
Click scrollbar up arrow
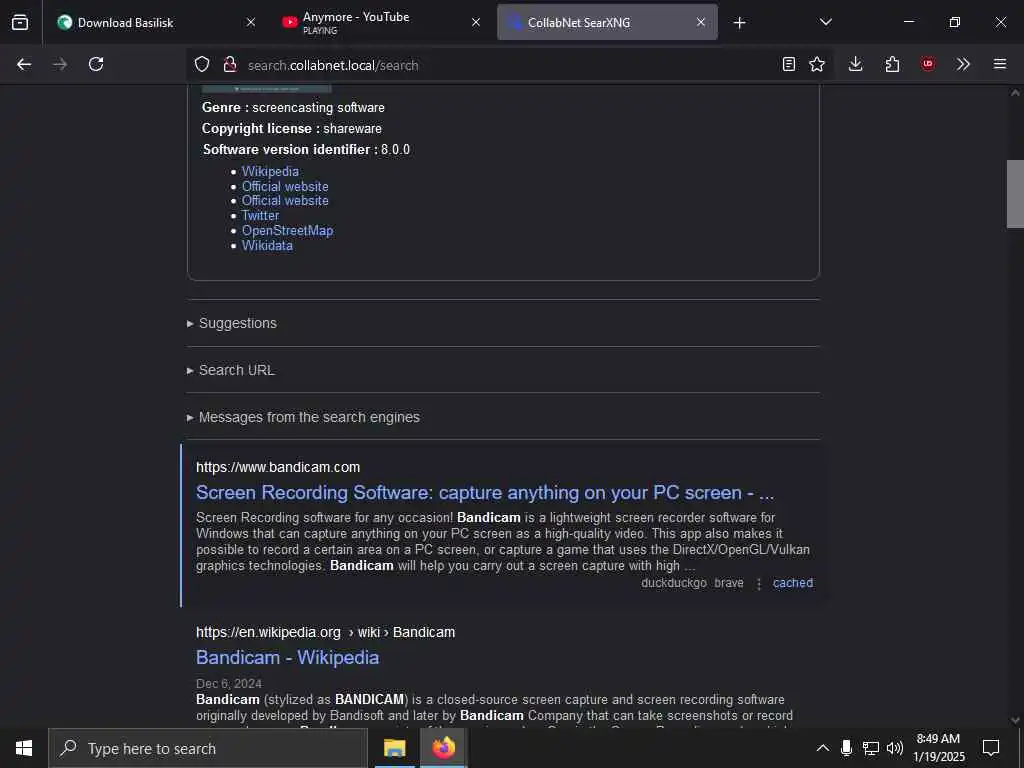[1015, 93]
